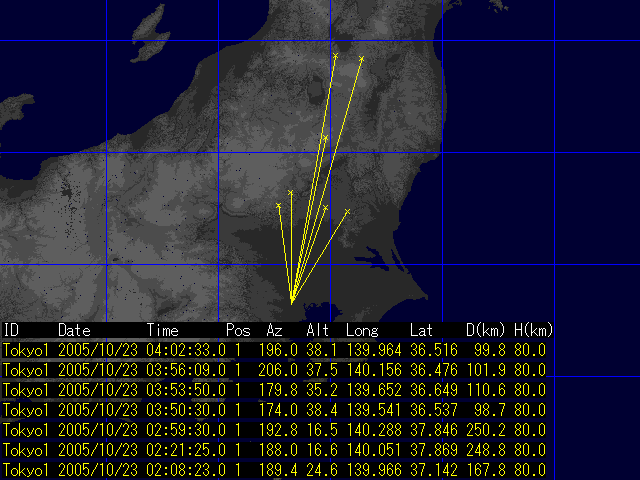This screenshot has width=640, height=480.
Task: Select the easternmost short trajectory endpoint marker
Action: tap(347, 211)
